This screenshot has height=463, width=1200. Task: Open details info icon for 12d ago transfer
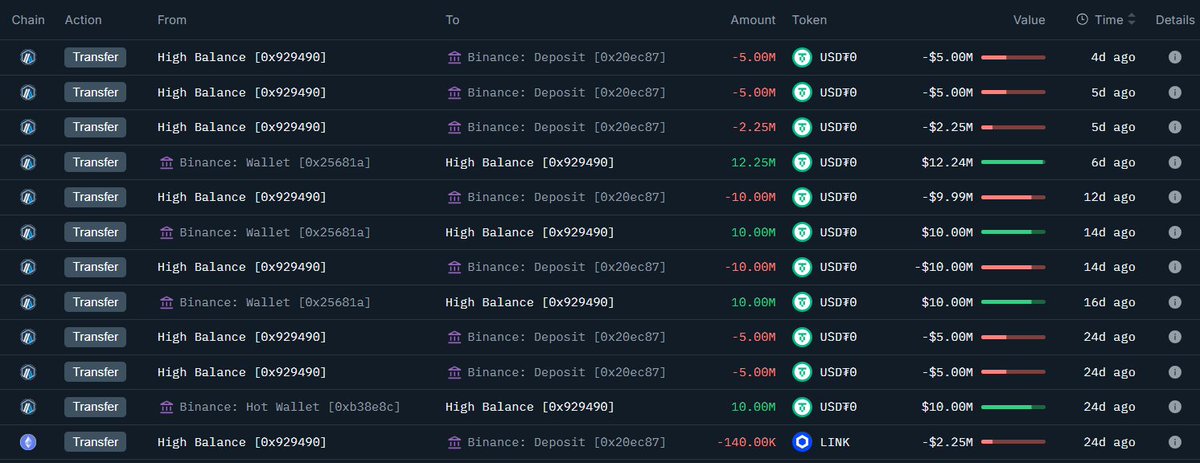pyautogui.click(x=1175, y=198)
